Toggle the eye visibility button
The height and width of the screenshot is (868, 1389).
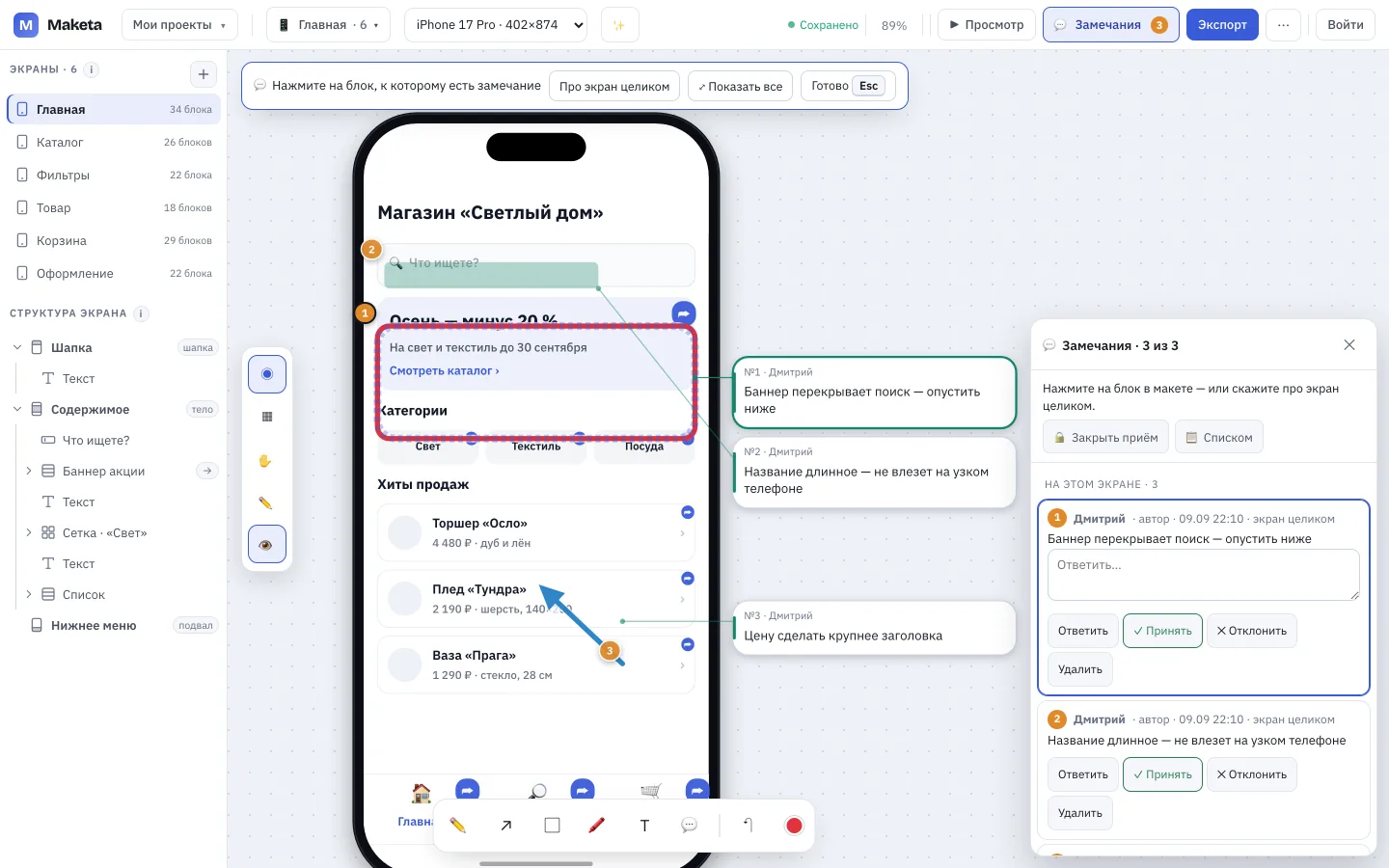pyautogui.click(x=267, y=545)
